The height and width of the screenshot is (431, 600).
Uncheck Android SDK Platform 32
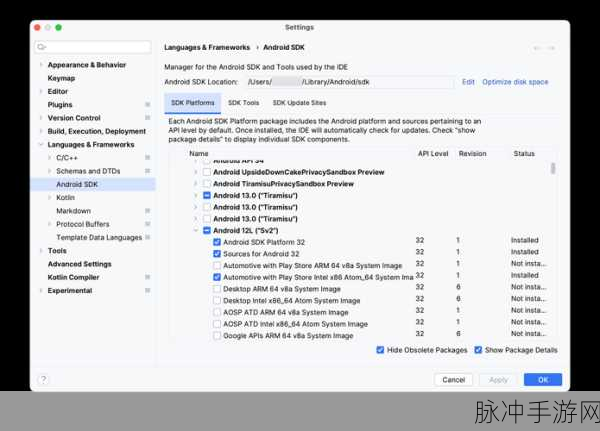point(217,242)
